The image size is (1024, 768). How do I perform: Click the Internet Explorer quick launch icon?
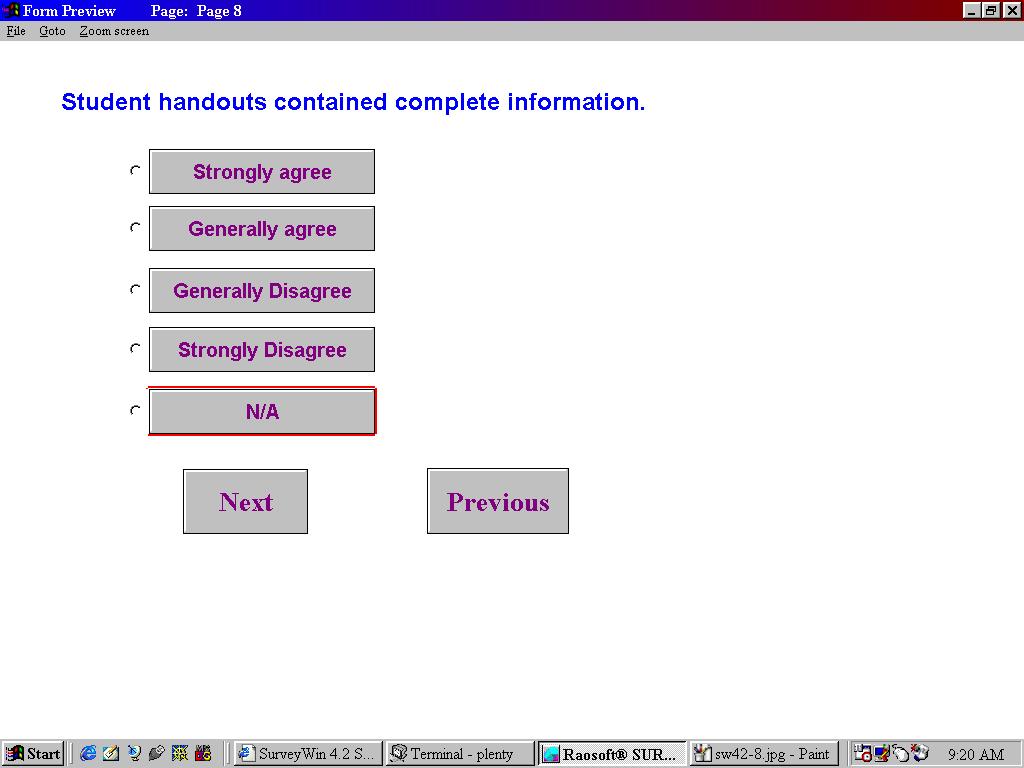pyautogui.click(x=88, y=754)
